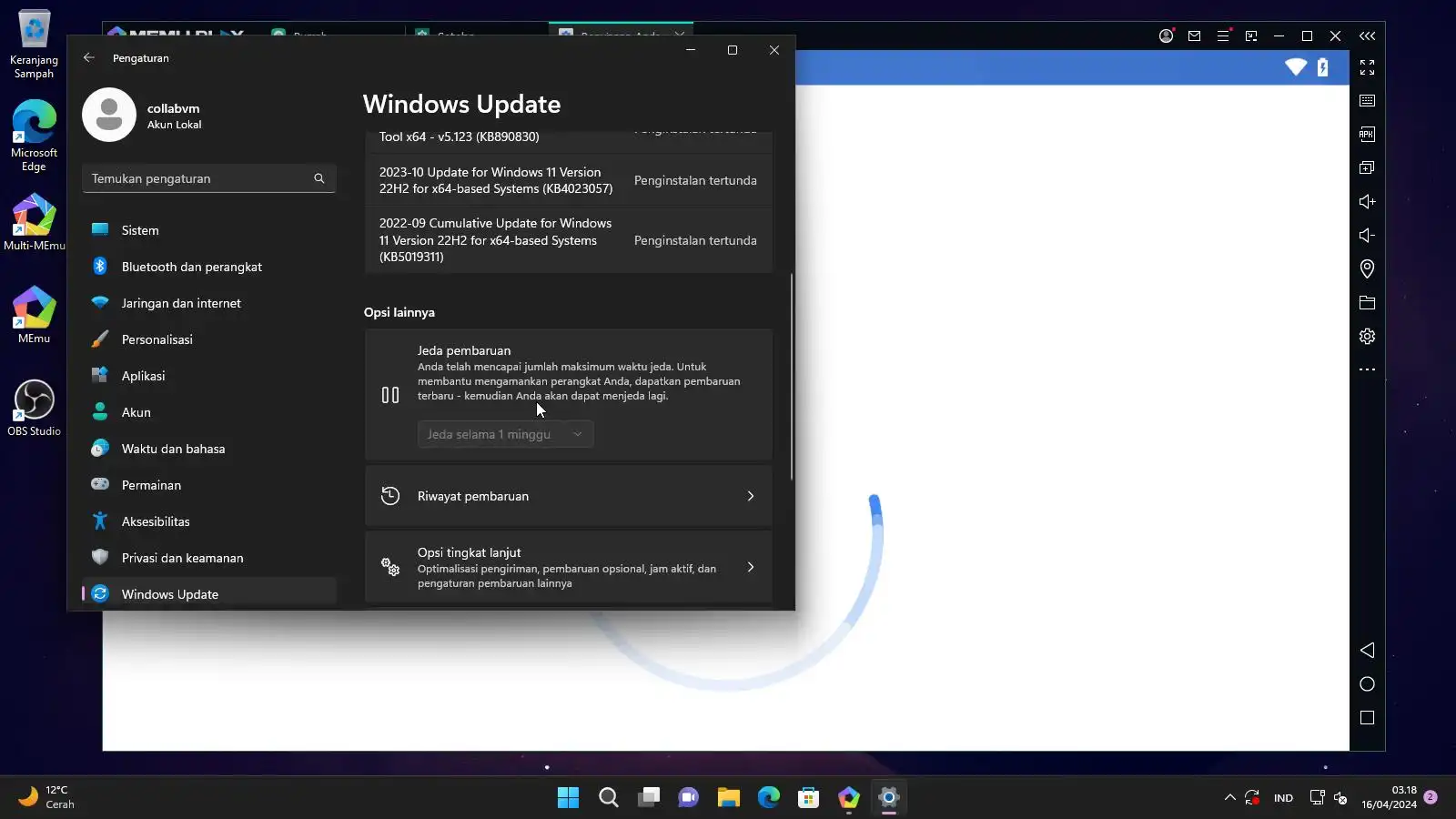Open the Jeda selama 1 minggu dropdown
1456x819 pixels.
(x=505, y=434)
